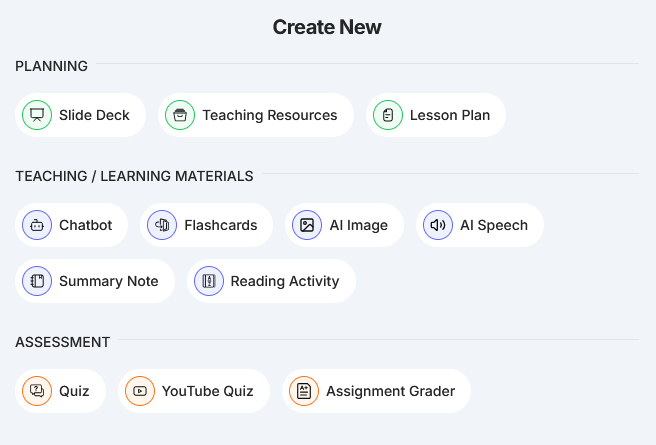Open the Lesson Plan creator
The width and height of the screenshot is (656, 445).
coord(450,115)
